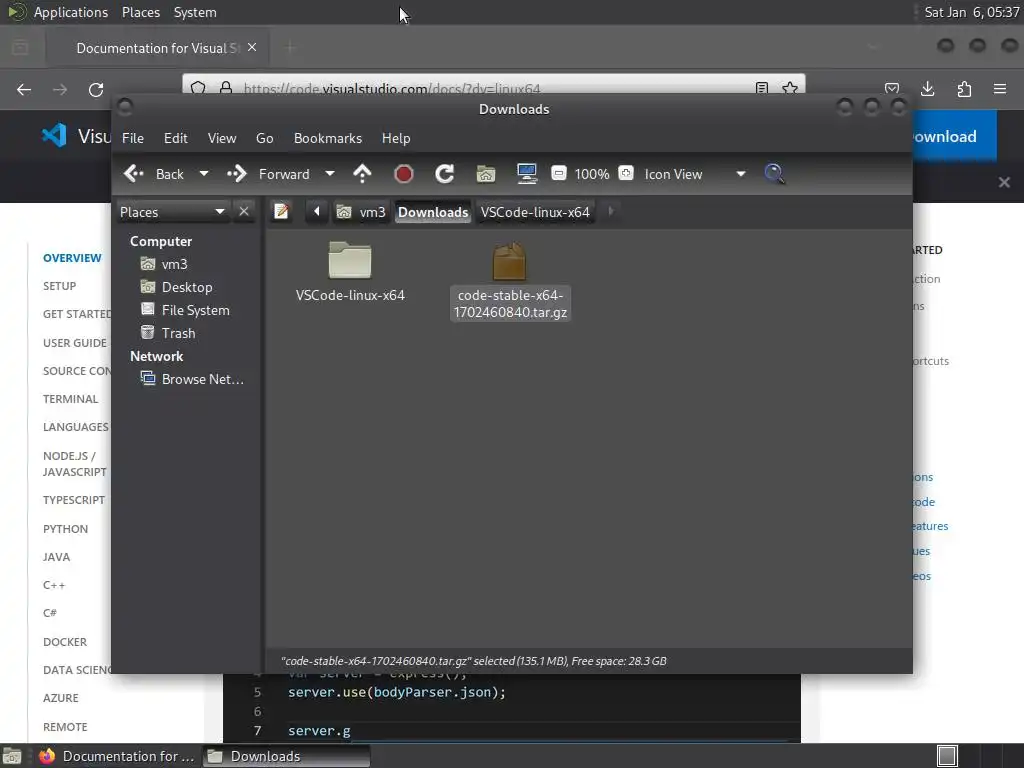Open the PYTHON docs section
The width and height of the screenshot is (1024, 768).
tap(65, 529)
